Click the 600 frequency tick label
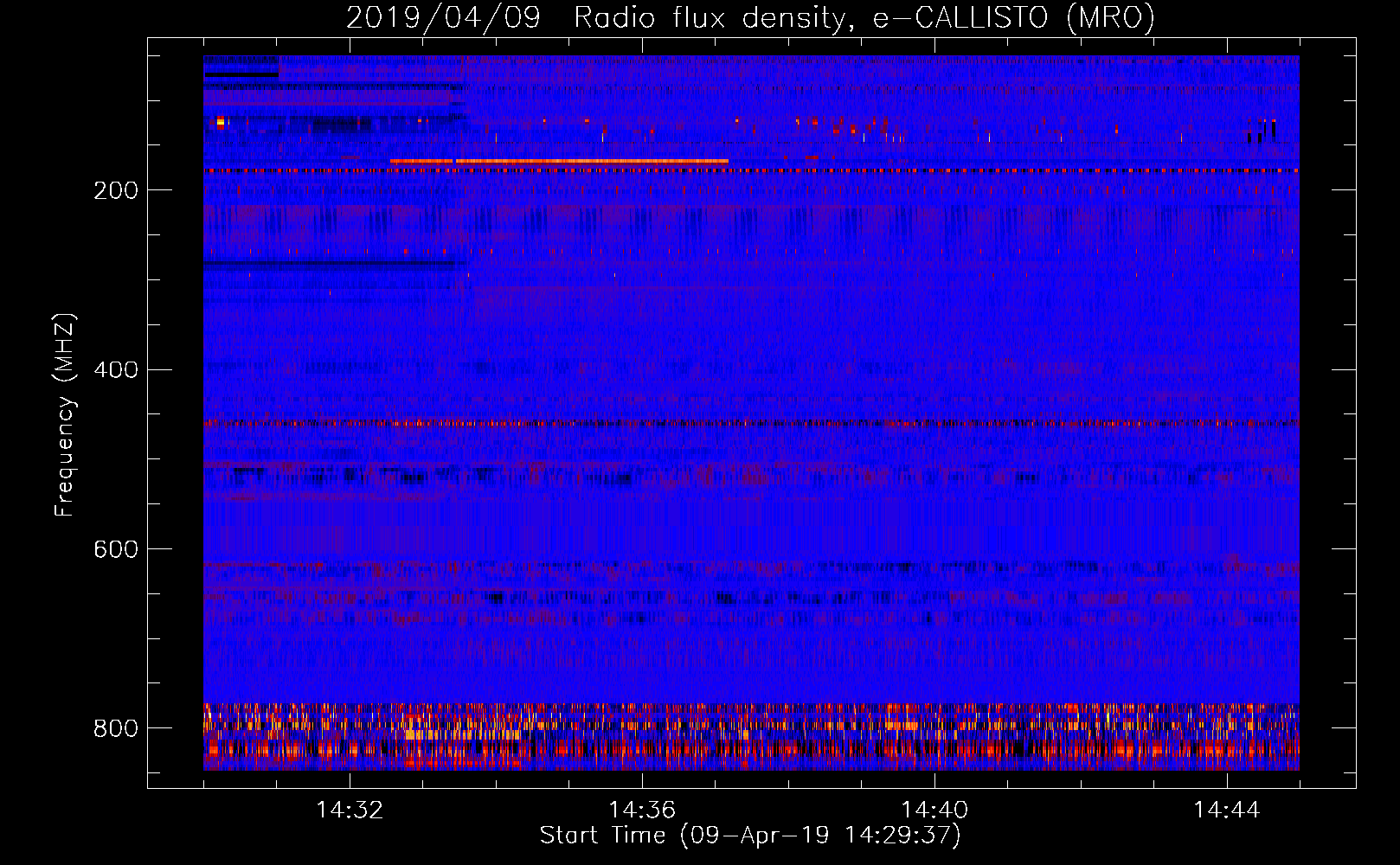The image size is (1400, 865). [x=116, y=550]
